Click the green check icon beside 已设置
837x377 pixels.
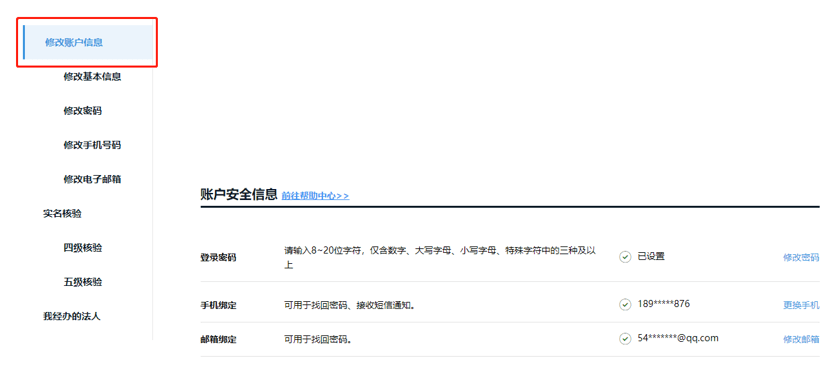[625, 257]
